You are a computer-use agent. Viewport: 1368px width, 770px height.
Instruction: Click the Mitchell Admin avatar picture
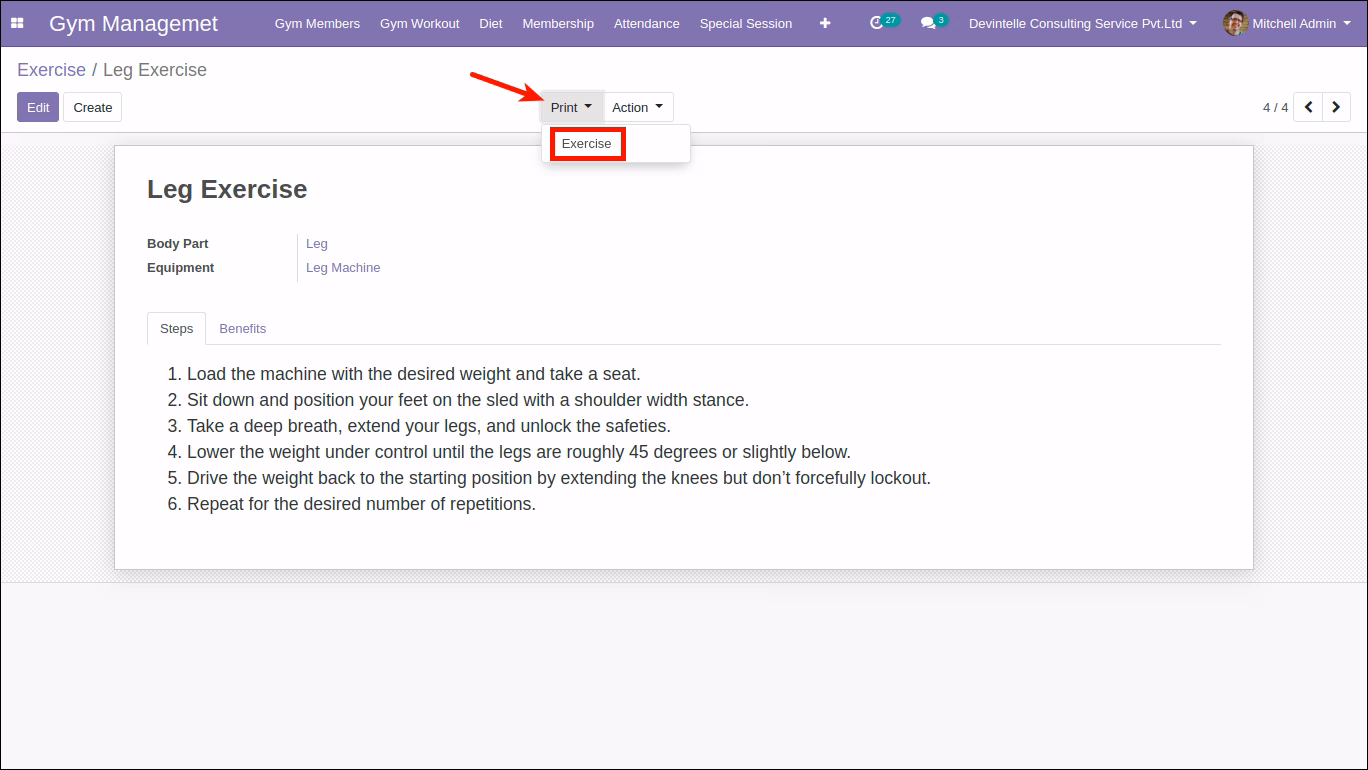[x=1235, y=23]
